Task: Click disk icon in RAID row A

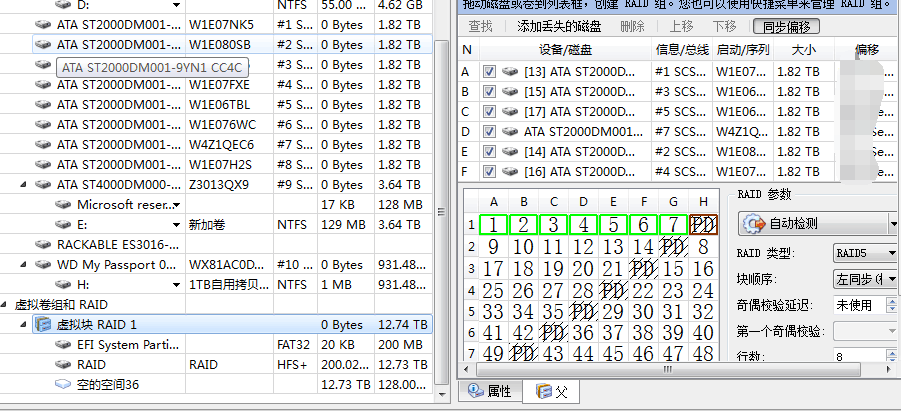Action: coord(510,72)
